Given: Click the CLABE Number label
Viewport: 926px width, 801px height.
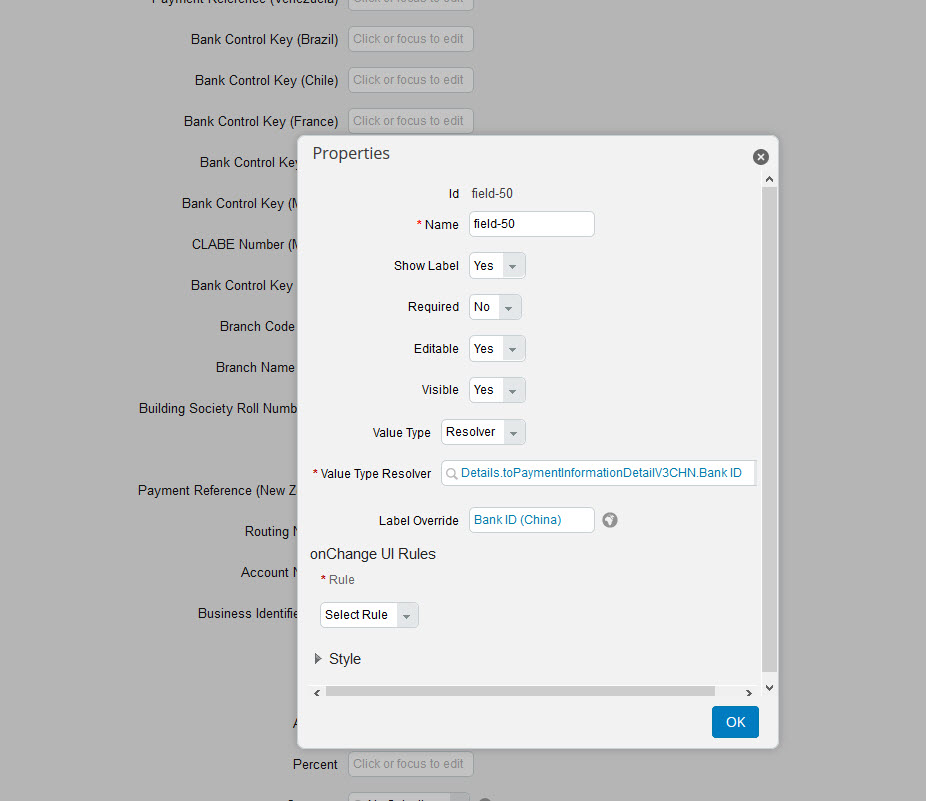Looking at the screenshot, I should pyautogui.click(x=244, y=245).
